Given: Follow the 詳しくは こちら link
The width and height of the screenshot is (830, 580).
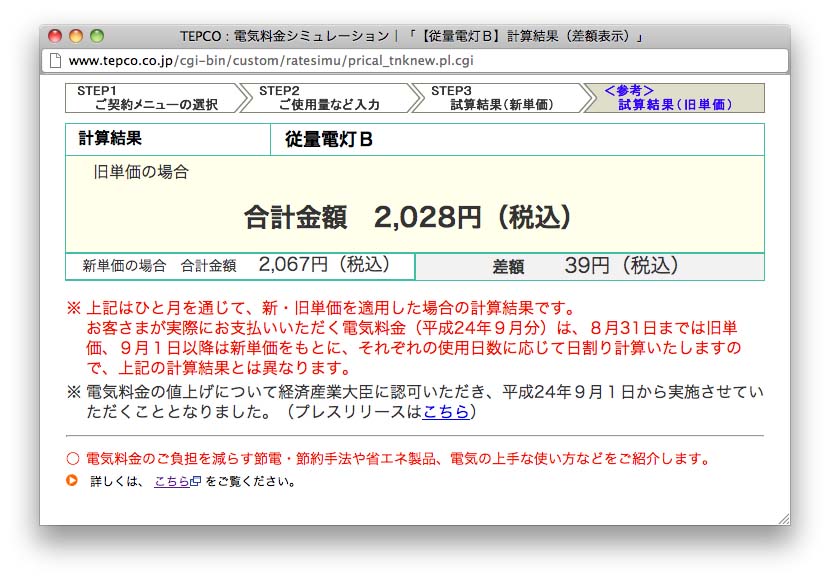Looking at the screenshot, I should pos(171,481).
